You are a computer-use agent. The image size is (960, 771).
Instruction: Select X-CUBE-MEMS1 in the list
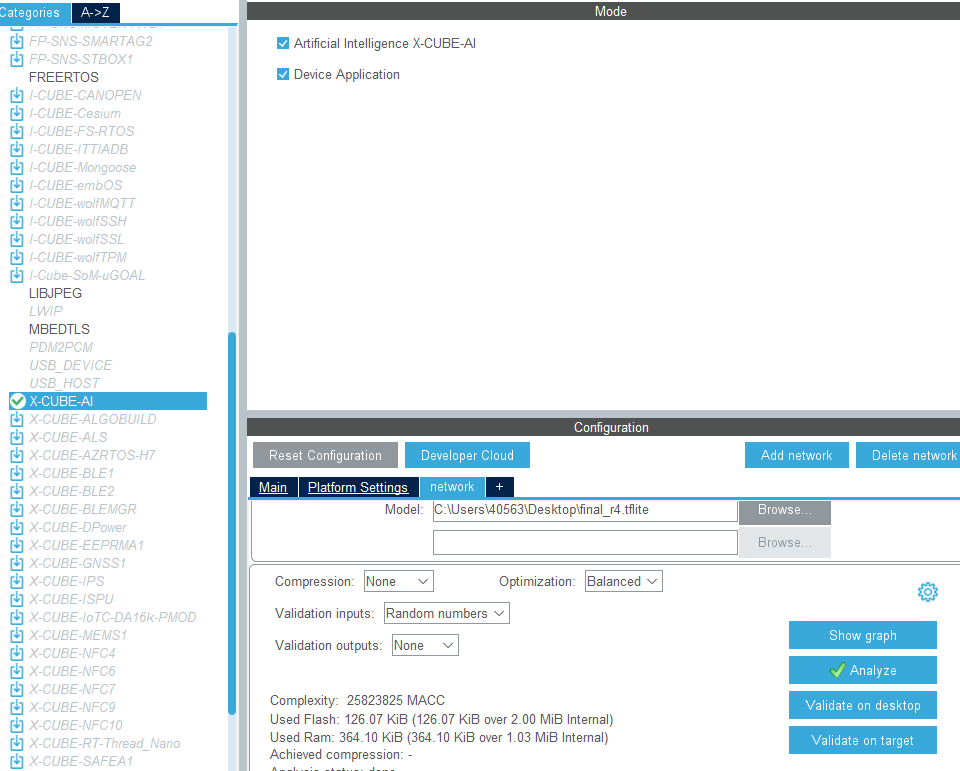pos(78,635)
